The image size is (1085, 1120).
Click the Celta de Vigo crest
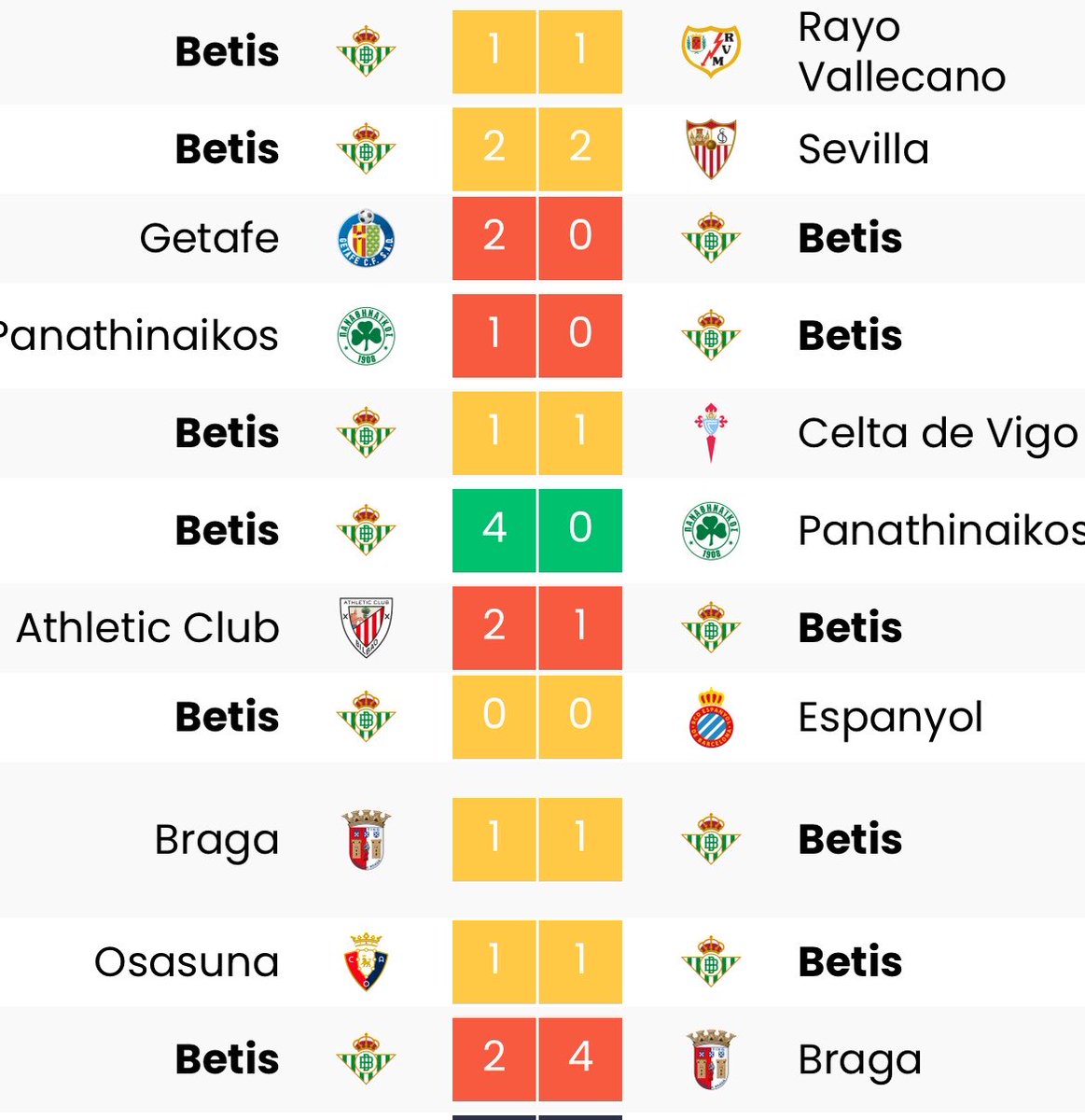(x=711, y=433)
